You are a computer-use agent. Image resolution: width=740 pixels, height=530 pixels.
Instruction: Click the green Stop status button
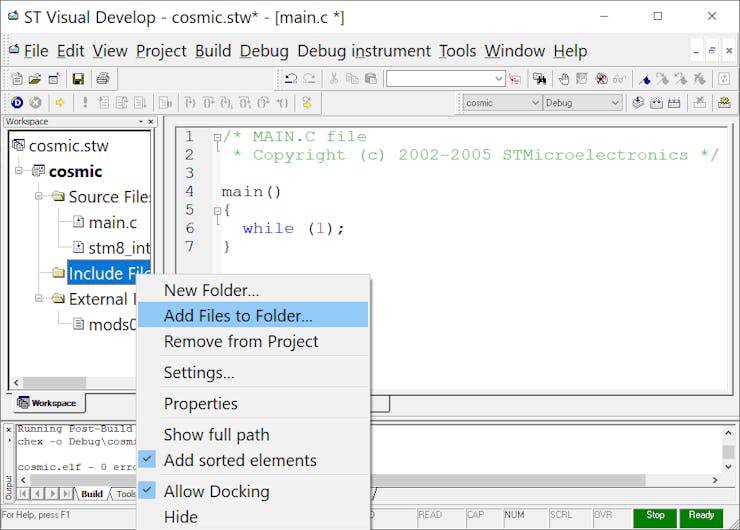pos(655,516)
